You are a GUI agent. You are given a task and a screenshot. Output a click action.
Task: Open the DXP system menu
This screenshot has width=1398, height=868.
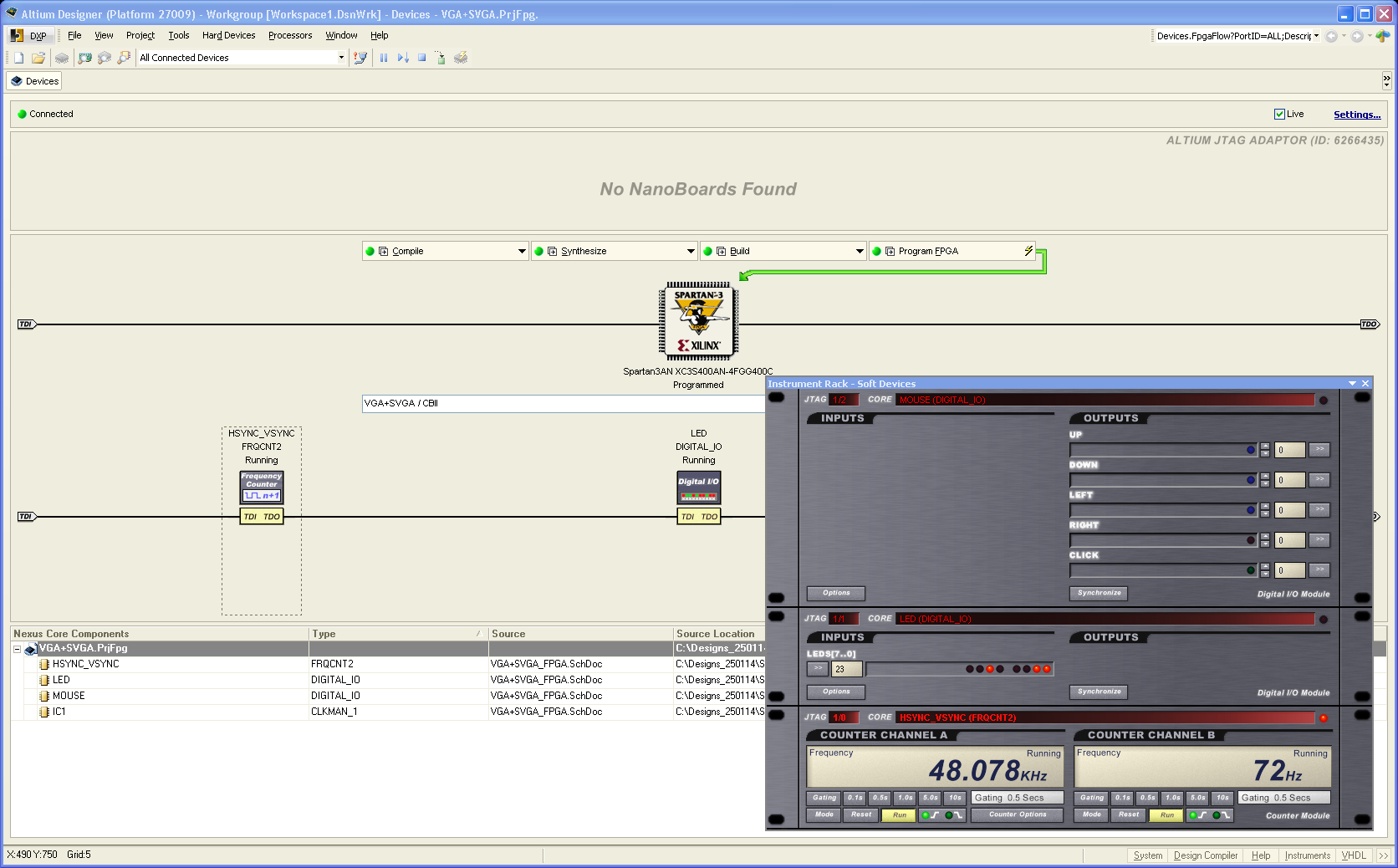coord(30,36)
